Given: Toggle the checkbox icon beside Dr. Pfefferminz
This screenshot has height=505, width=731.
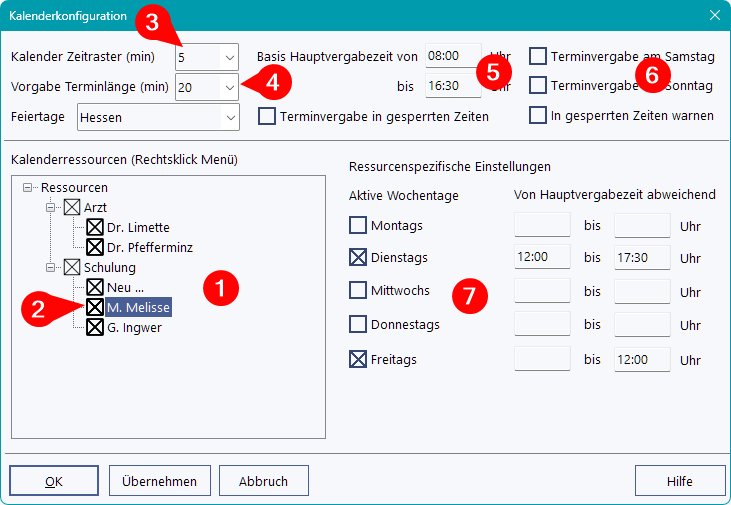Looking at the screenshot, I should click(x=95, y=246).
